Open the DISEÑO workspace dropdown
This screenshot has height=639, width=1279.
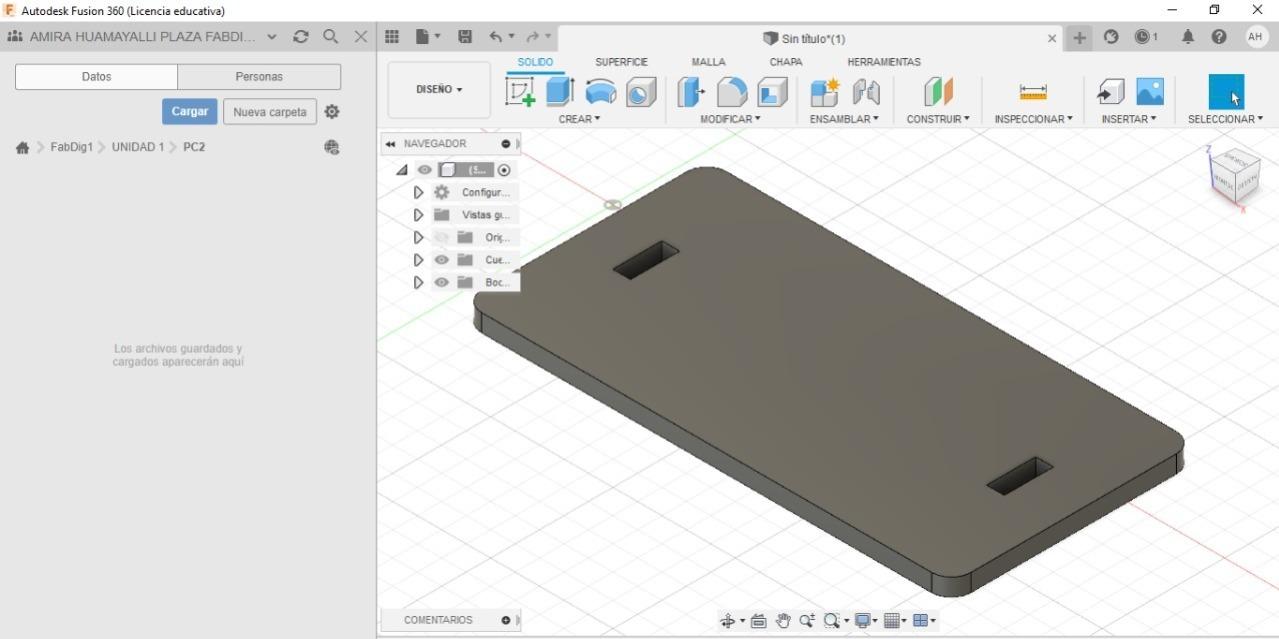[439, 90]
